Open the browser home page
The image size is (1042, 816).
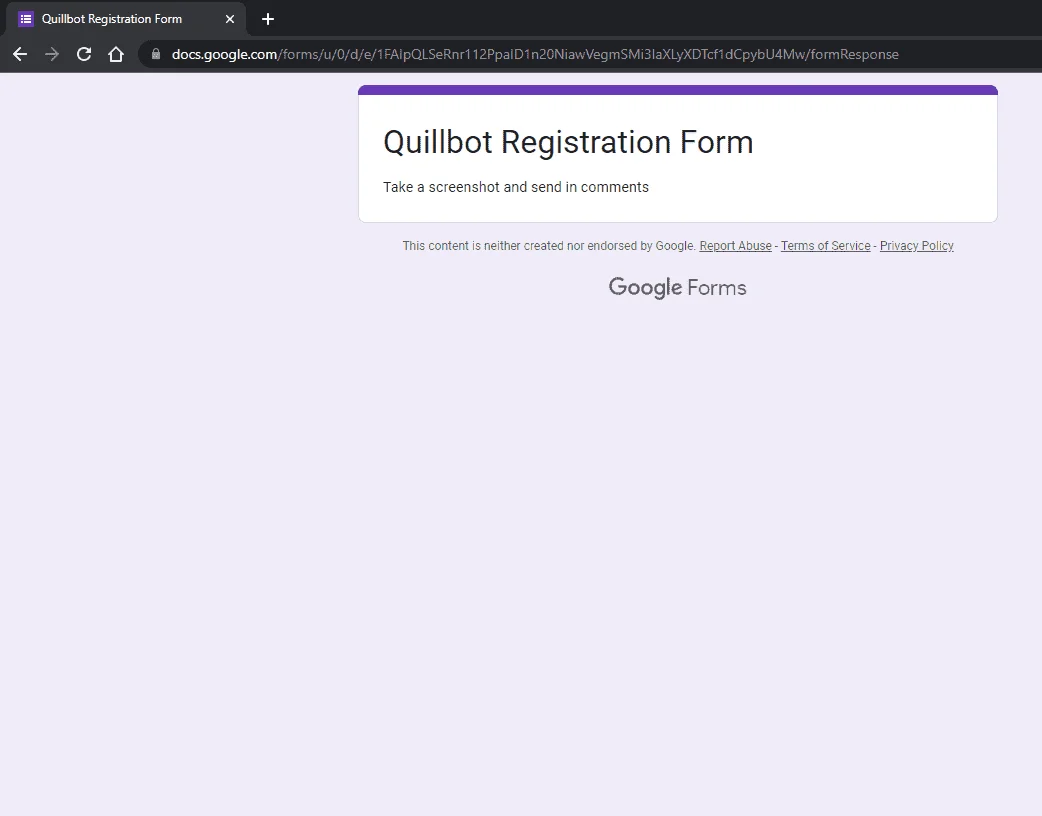(x=116, y=54)
